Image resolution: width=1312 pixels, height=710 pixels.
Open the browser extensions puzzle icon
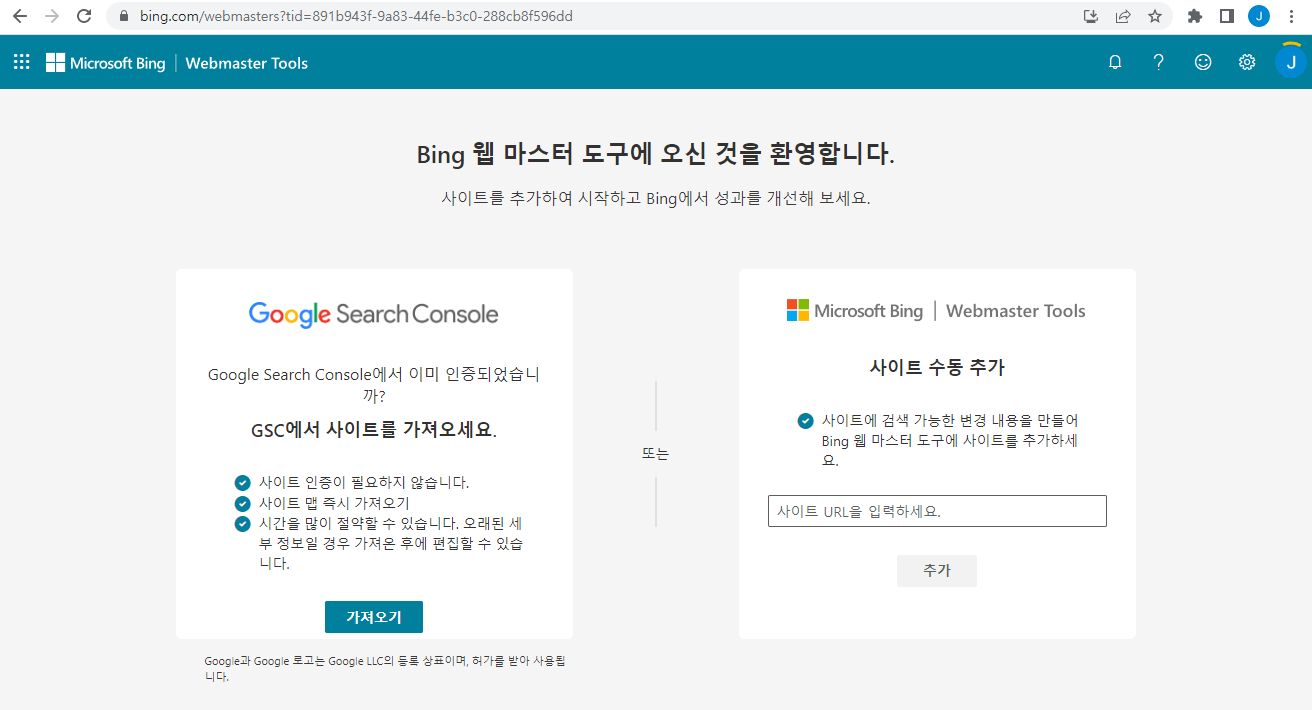(x=1196, y=16)
